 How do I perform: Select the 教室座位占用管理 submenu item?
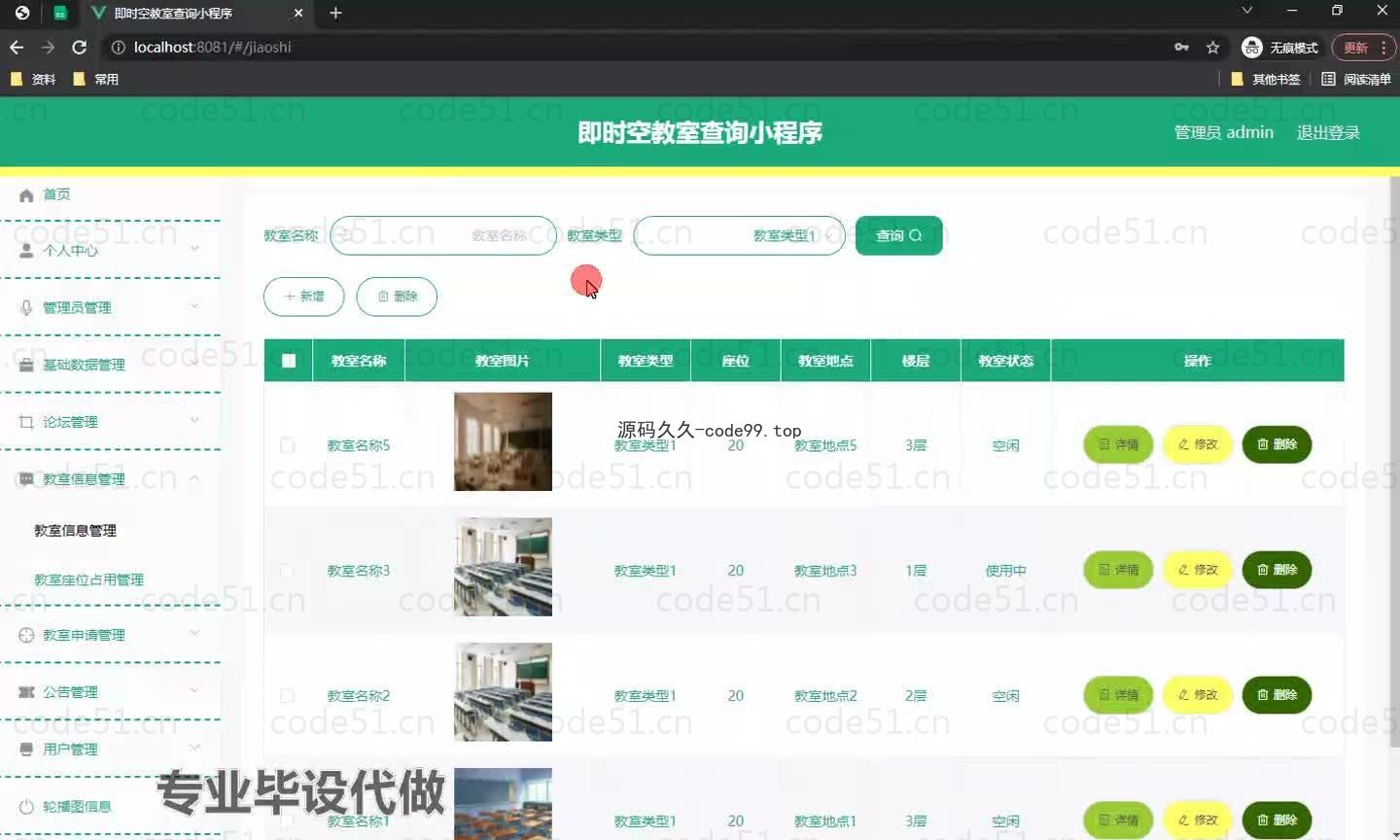coord(88,579)
